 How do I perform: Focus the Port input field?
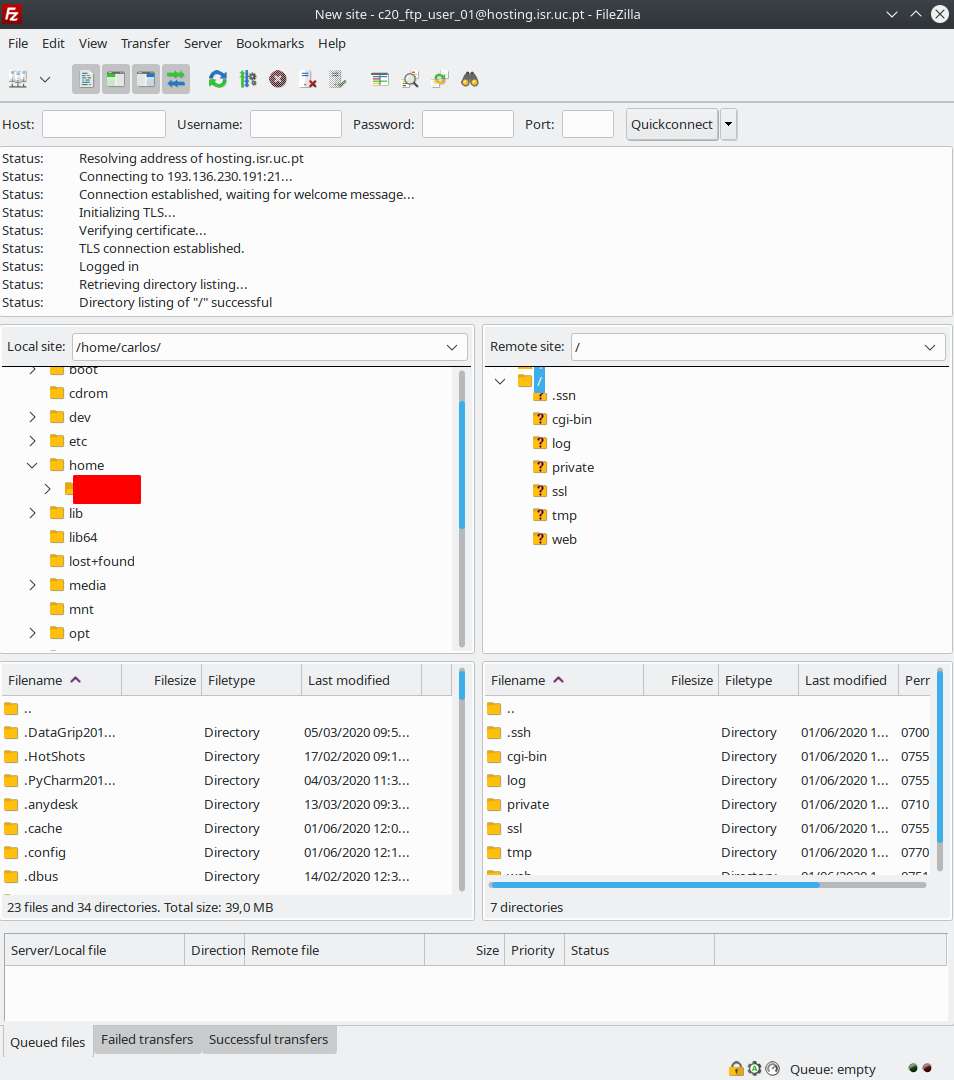point(588,125)
